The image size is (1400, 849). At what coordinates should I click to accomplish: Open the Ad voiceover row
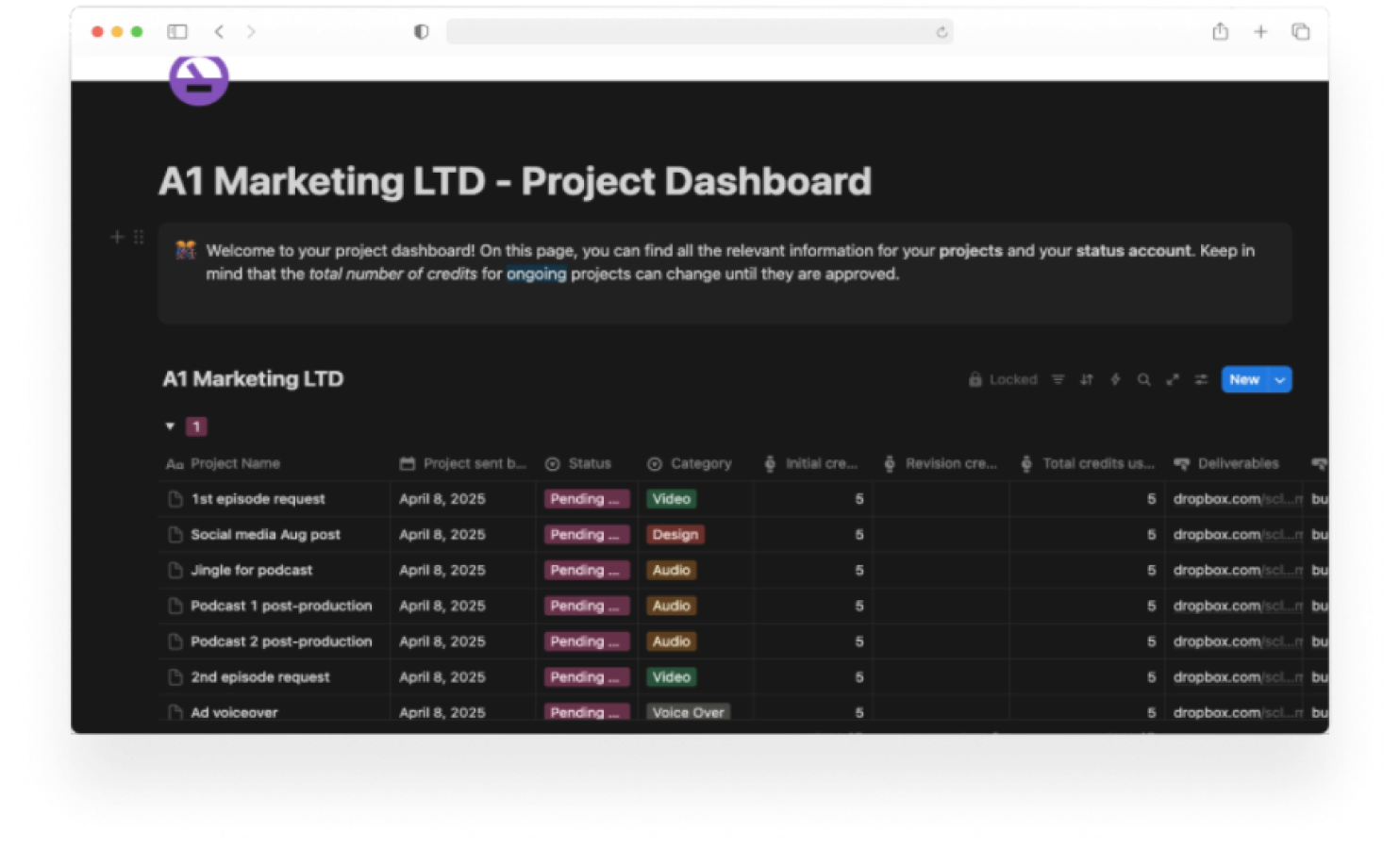click(234, 712)
